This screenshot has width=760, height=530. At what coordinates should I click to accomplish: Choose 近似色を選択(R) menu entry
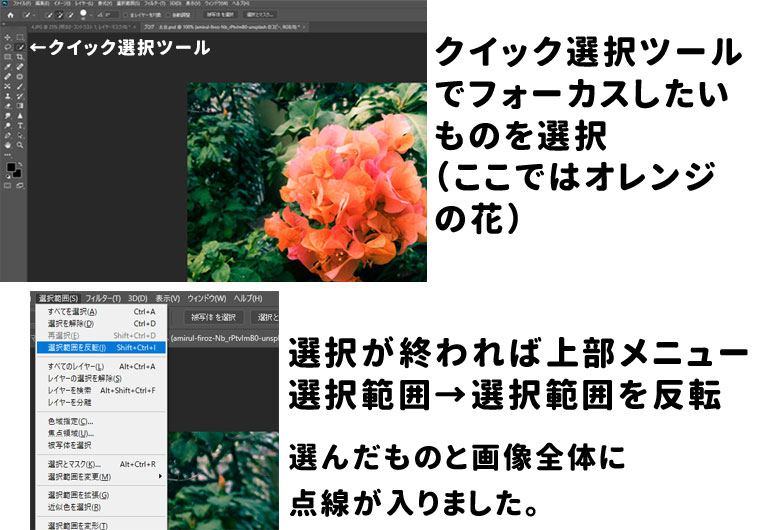point(101,507)
